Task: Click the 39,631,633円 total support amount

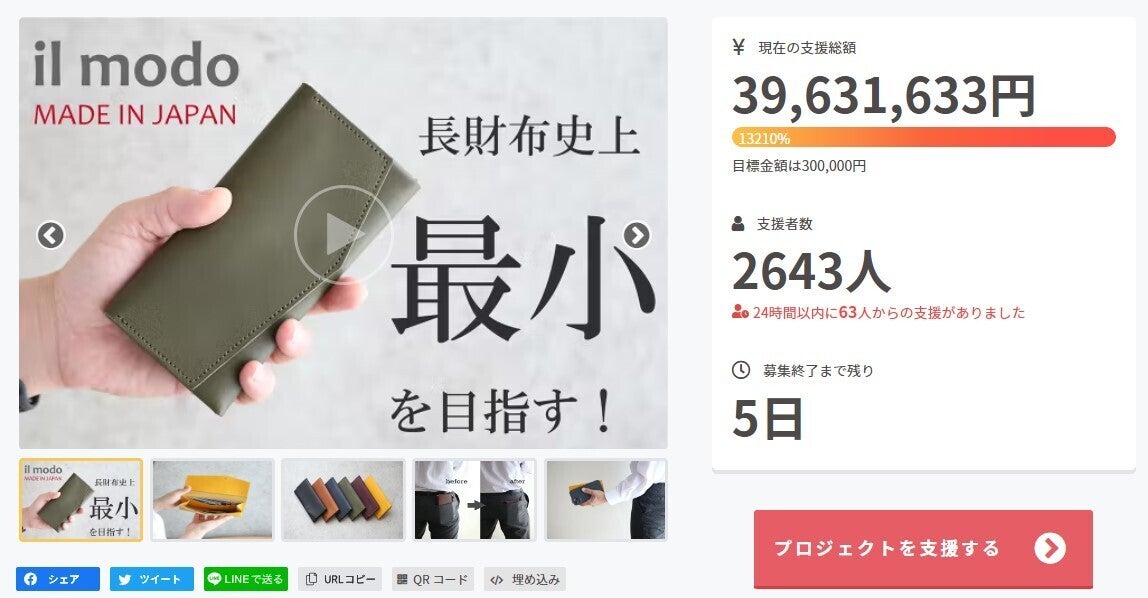Action: click(883, 96)
